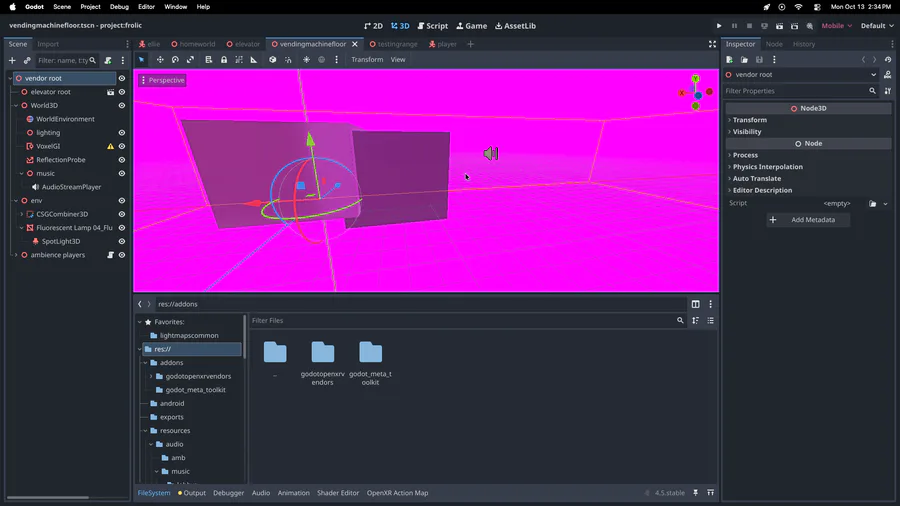Open the godotopenxrvendors folder thumbnail
The width and height of the screenshot is (900, 506).
[323, 363]
